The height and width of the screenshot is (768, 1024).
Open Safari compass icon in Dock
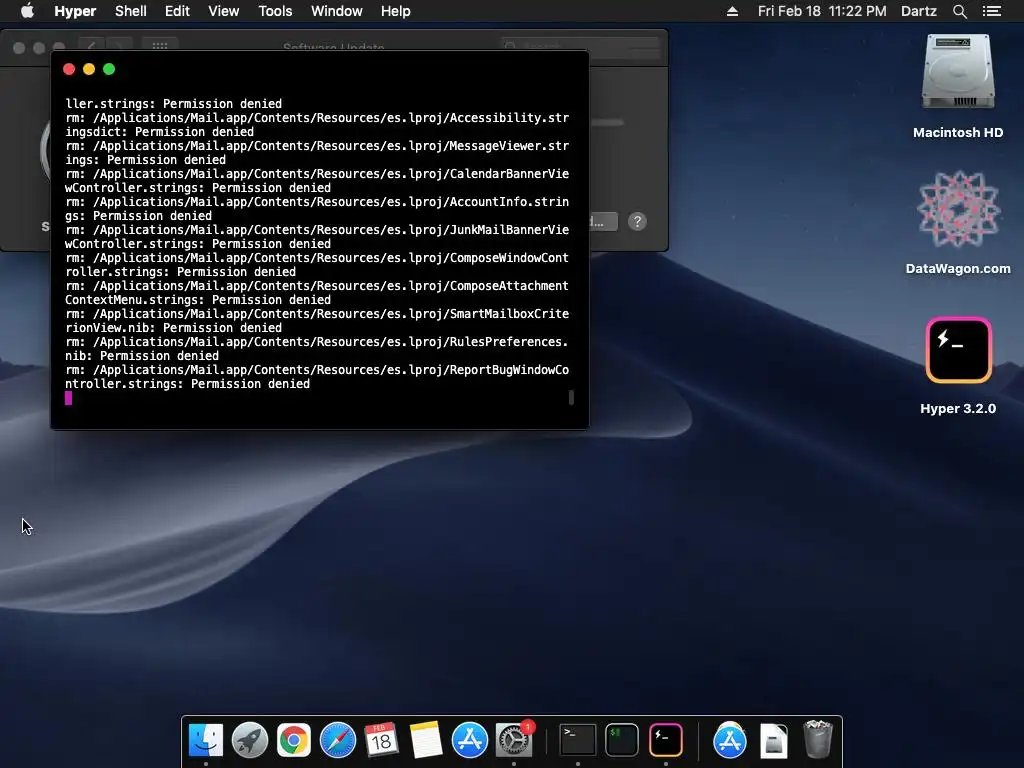pyautogui.click(x=338, y=741)
